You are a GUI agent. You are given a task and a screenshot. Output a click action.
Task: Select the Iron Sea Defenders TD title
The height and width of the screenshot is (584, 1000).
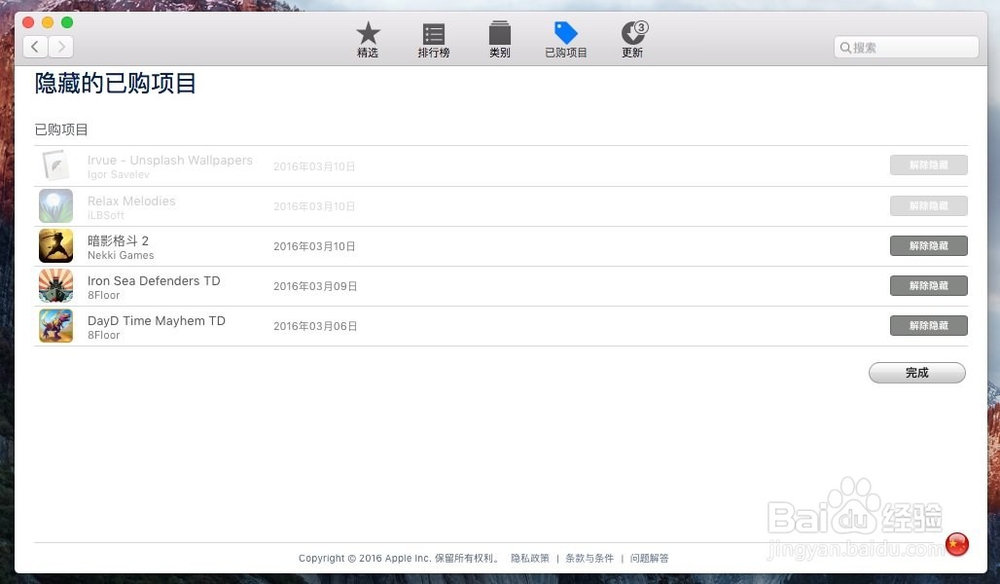(154, 281)
